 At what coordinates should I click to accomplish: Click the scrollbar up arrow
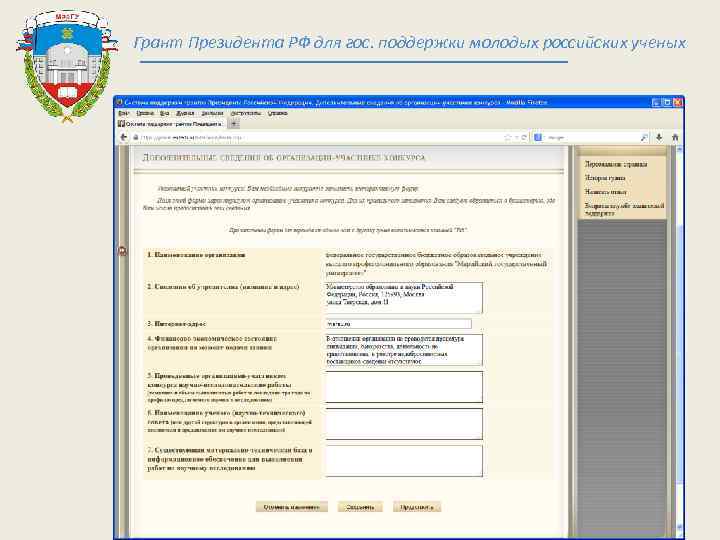[680, 150]
